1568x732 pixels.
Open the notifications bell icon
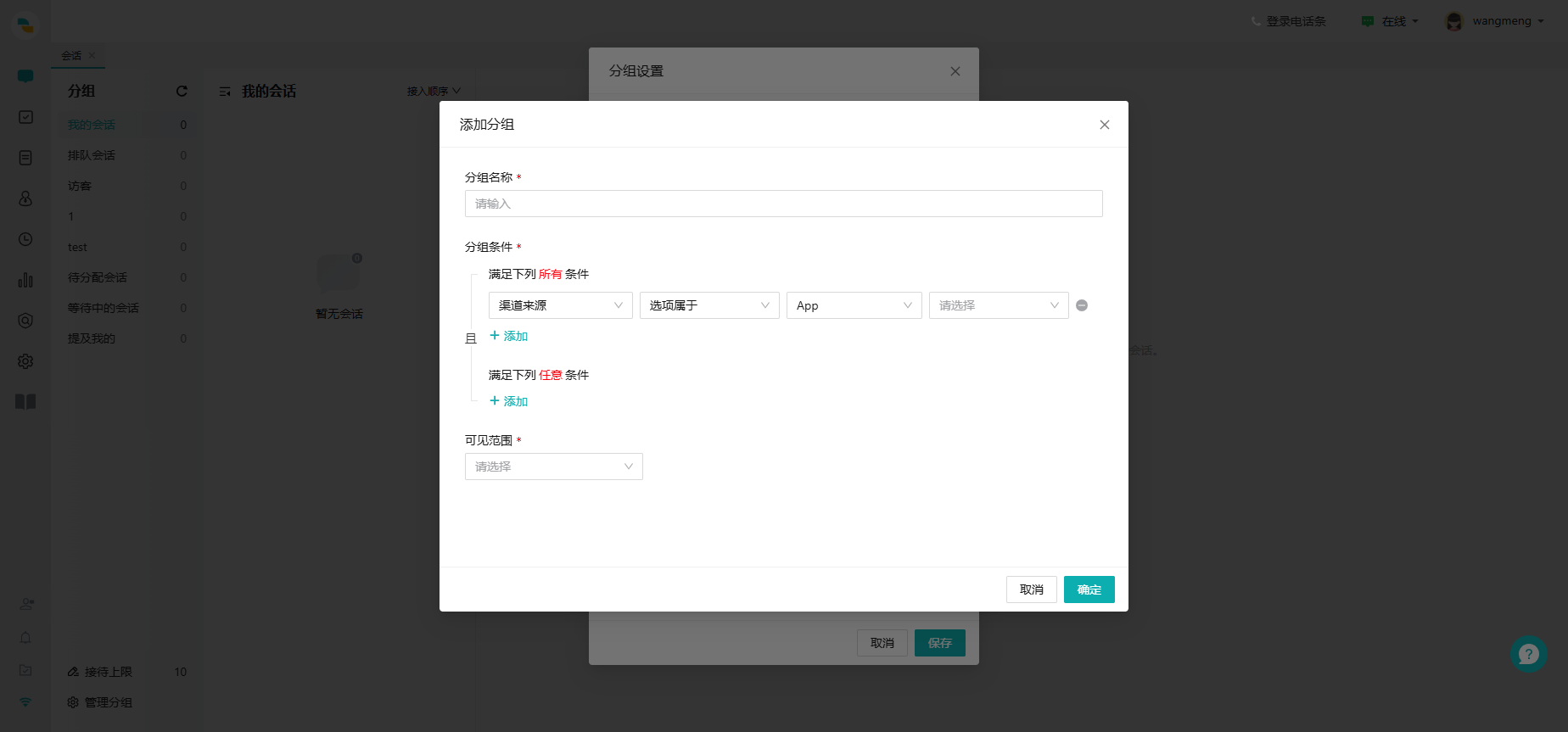point(25,637)
